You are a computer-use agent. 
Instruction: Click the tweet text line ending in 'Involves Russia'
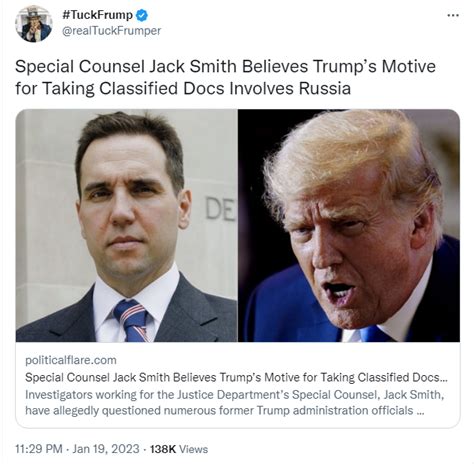coord(183,88)
